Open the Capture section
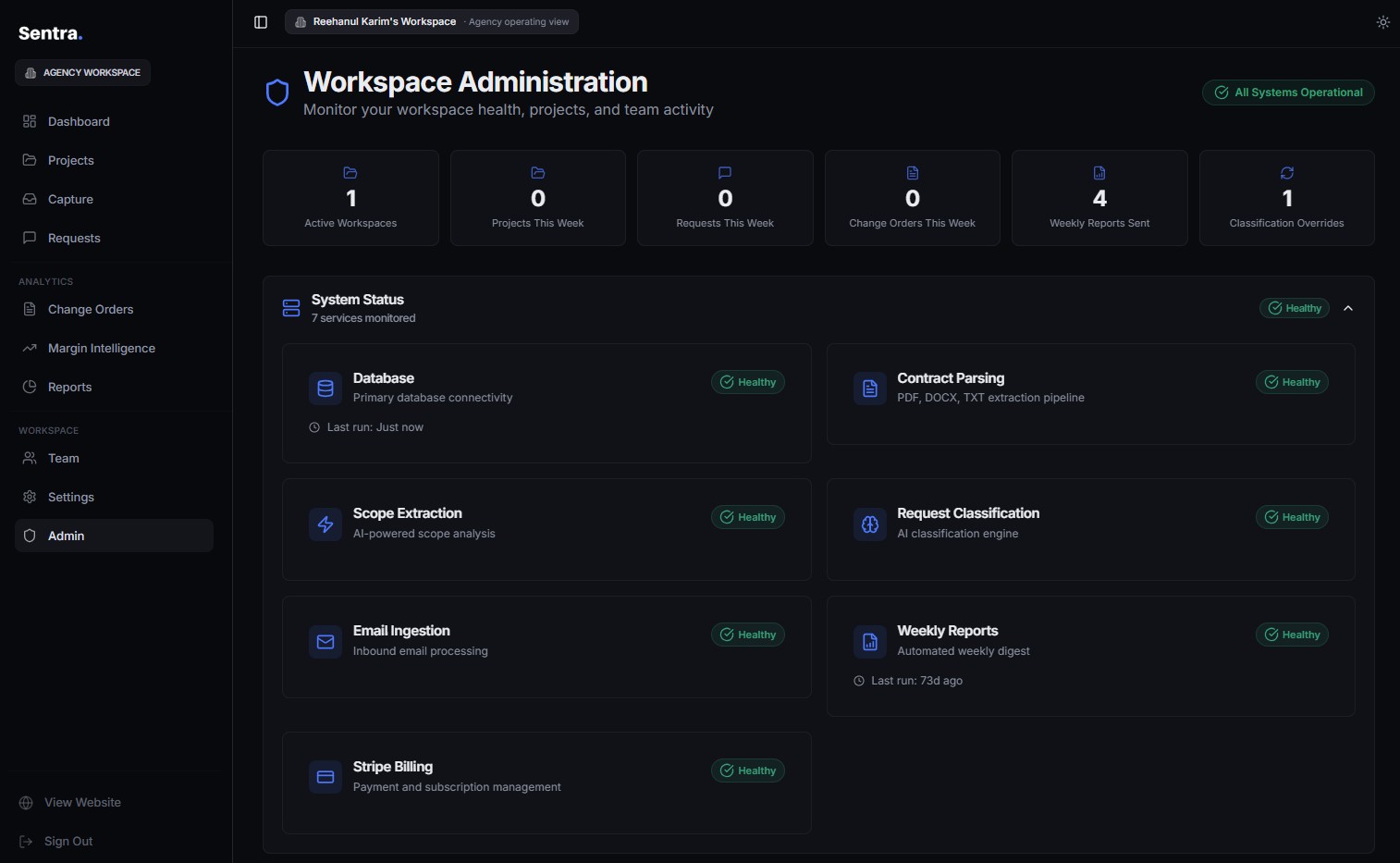This screenshot has height=863, width=1400. click(x=114, y=199)
